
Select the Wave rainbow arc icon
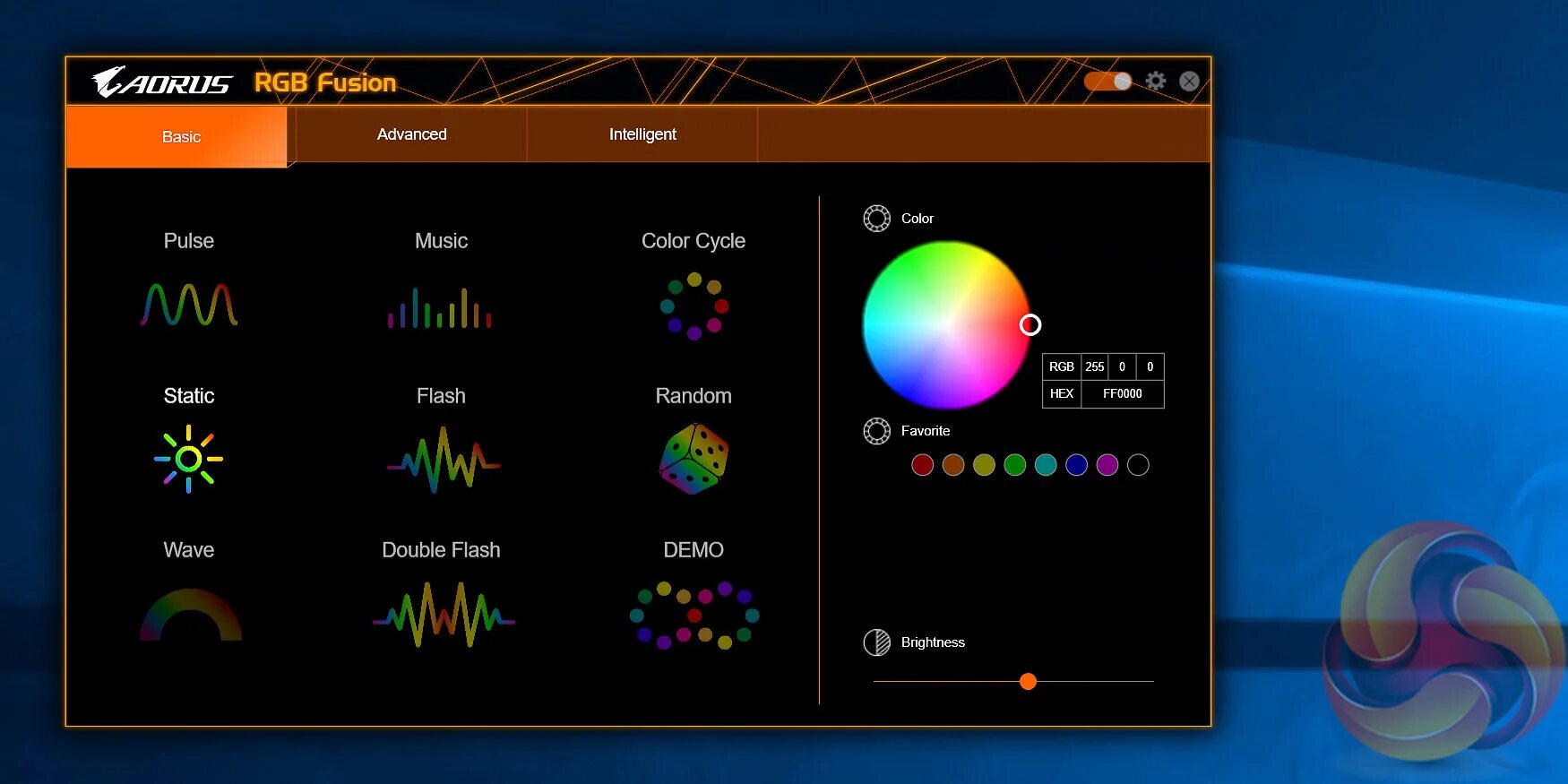[190, 615]
